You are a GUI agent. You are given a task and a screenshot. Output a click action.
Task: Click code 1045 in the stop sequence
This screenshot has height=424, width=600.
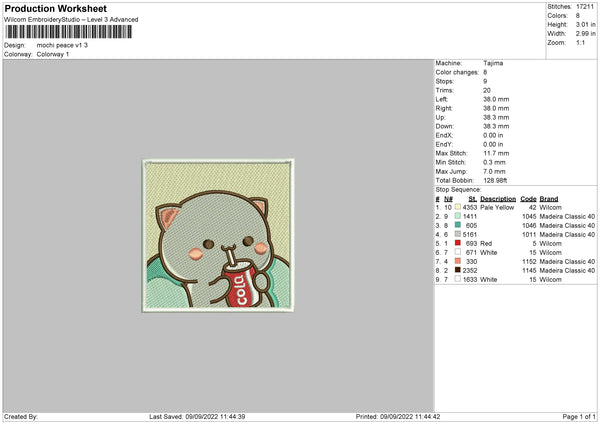529,217
